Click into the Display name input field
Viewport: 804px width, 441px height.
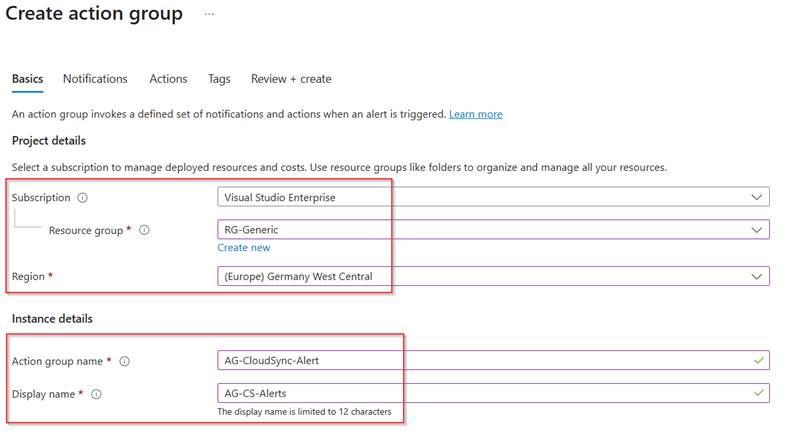click(480, 394)
